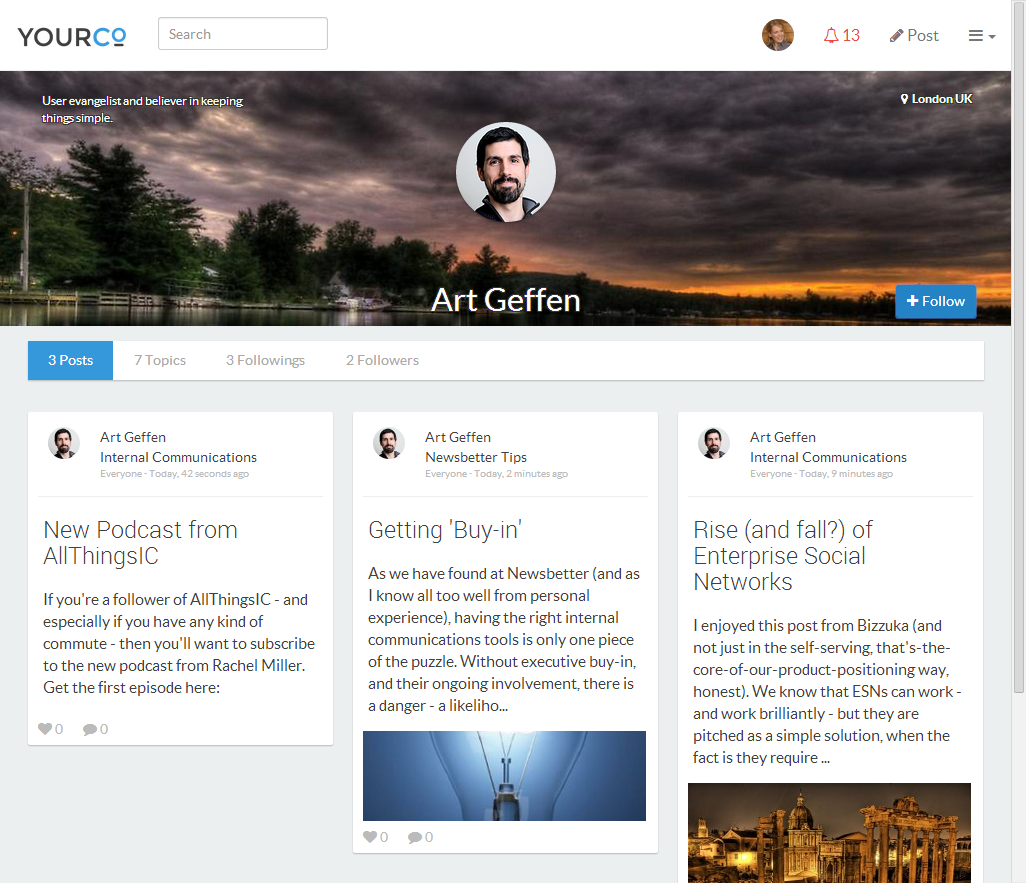Click the heart icon on Getting 'Buy-in' post
This screenshot has height=883, width=1026.
371,837
